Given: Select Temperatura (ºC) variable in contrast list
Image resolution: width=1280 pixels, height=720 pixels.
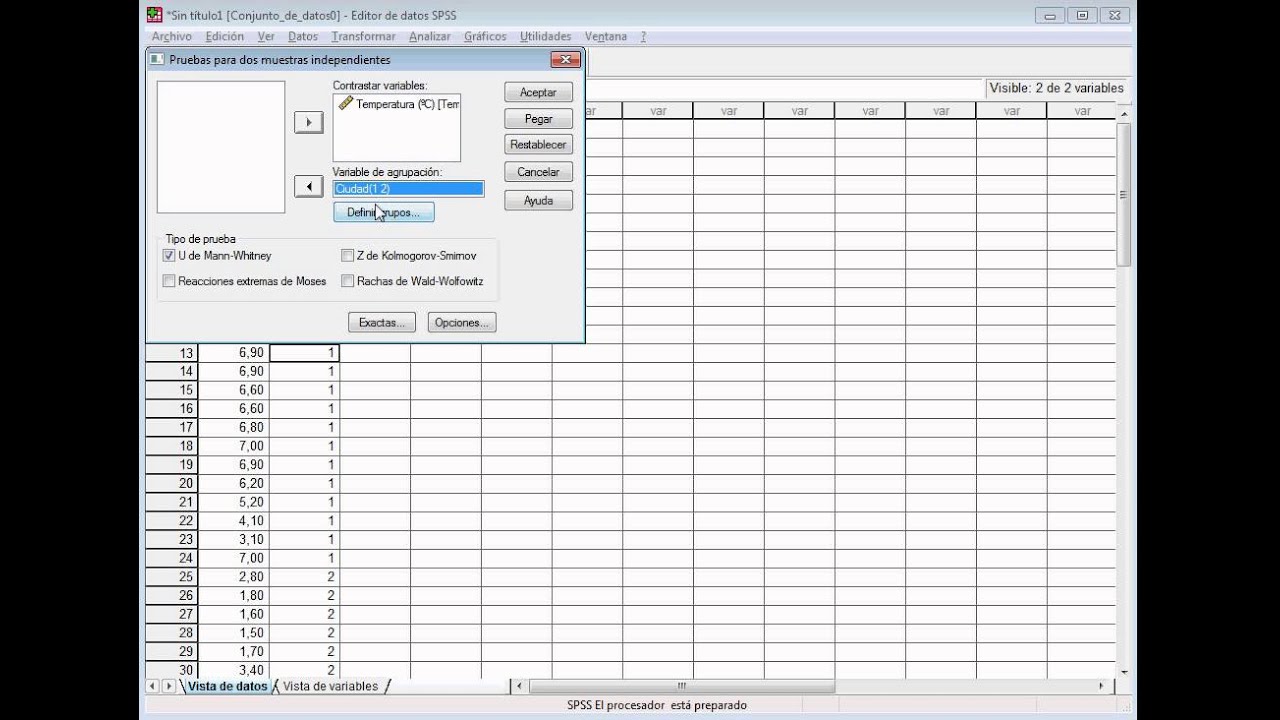Looking at the screenshot, I should coord(399,104).
